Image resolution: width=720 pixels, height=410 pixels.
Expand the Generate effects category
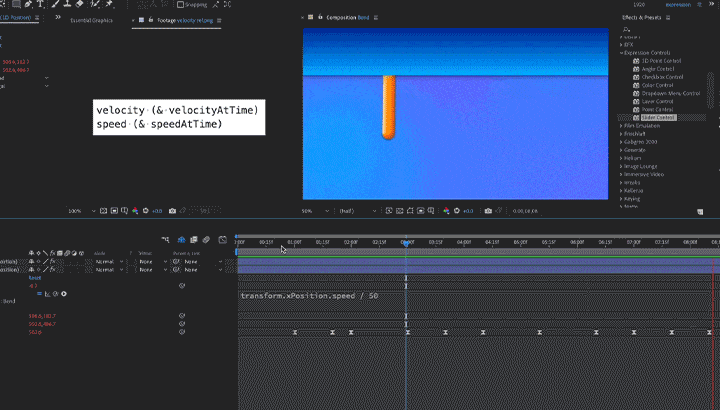(621, 150)
